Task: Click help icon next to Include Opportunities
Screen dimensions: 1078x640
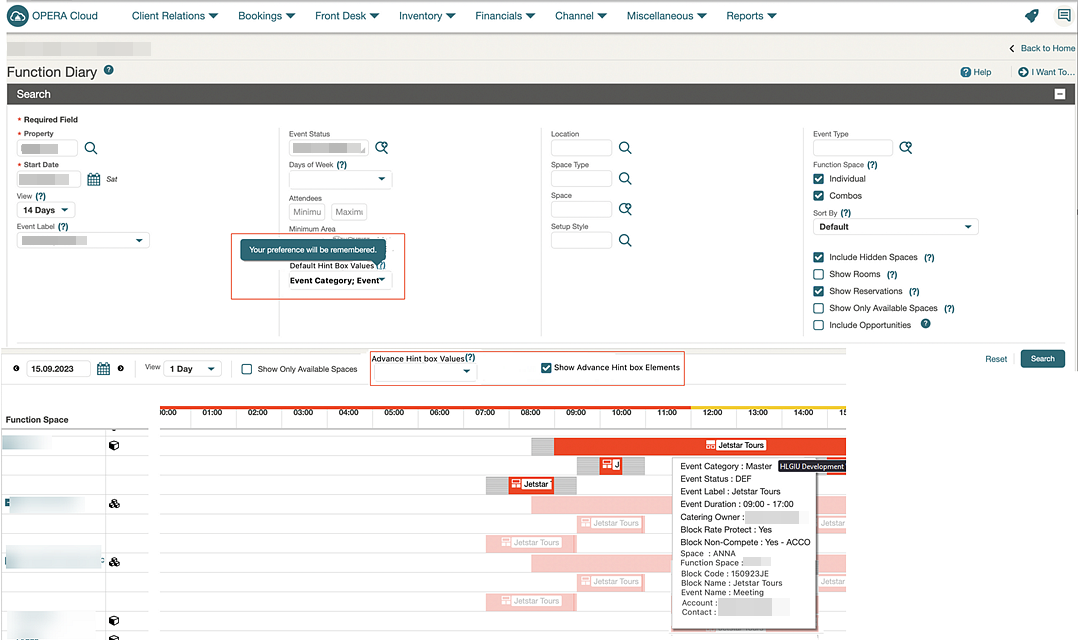Action: 925,324
